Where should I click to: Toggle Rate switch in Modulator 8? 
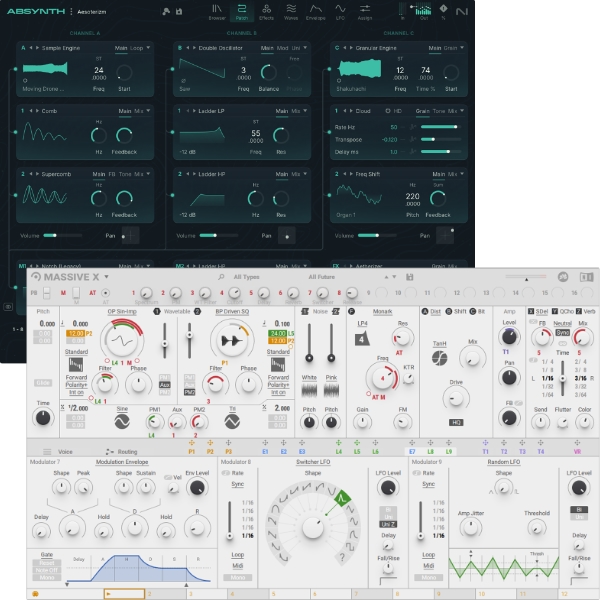tap(226, 473)
